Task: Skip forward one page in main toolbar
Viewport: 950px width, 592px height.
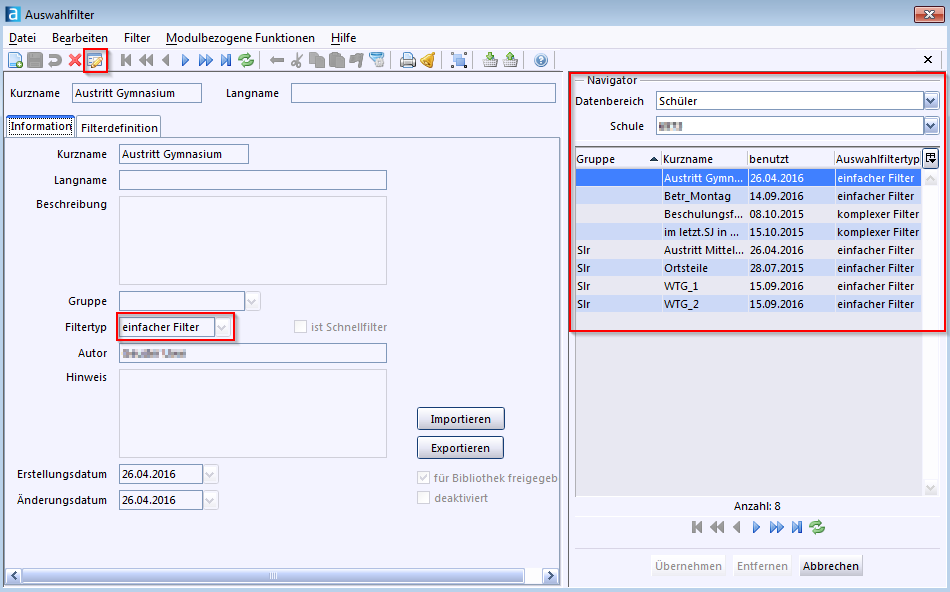Action: pos(205,60)
